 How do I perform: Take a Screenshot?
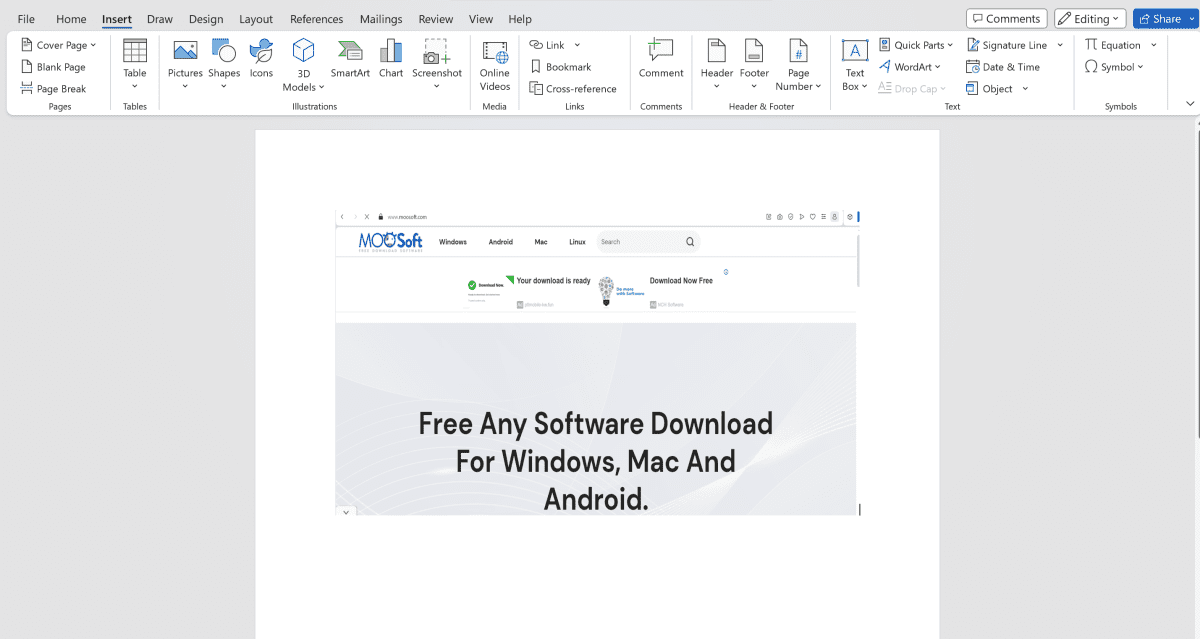click(436, 62)
